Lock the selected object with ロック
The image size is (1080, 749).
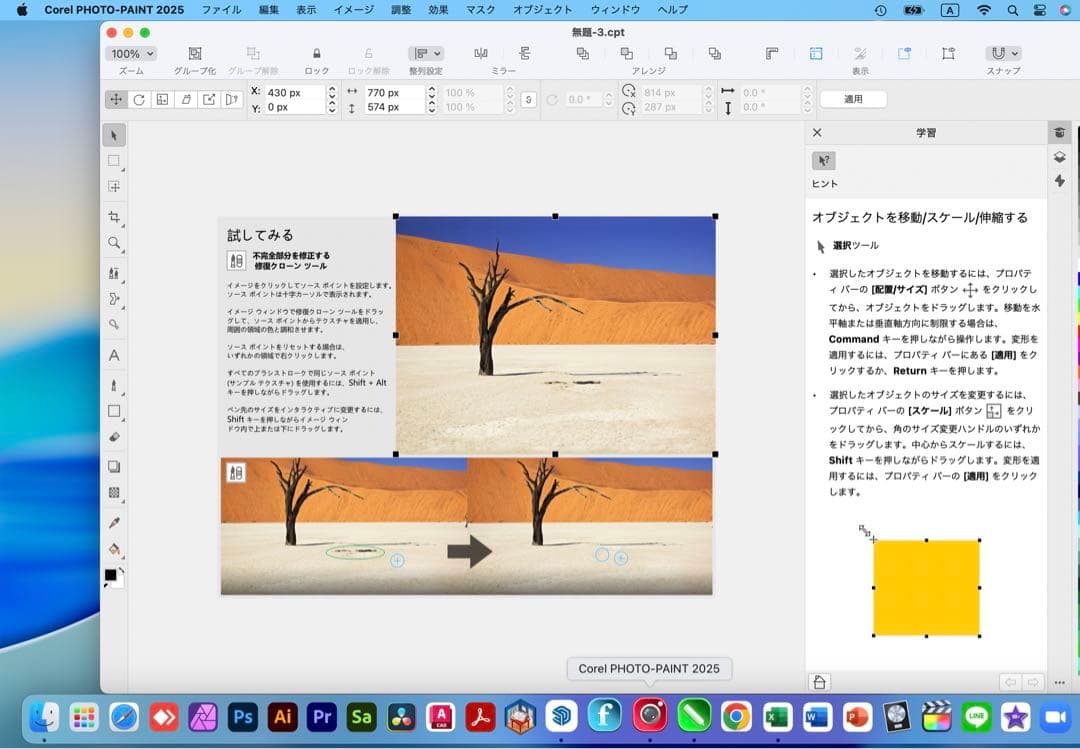(315, 53)
